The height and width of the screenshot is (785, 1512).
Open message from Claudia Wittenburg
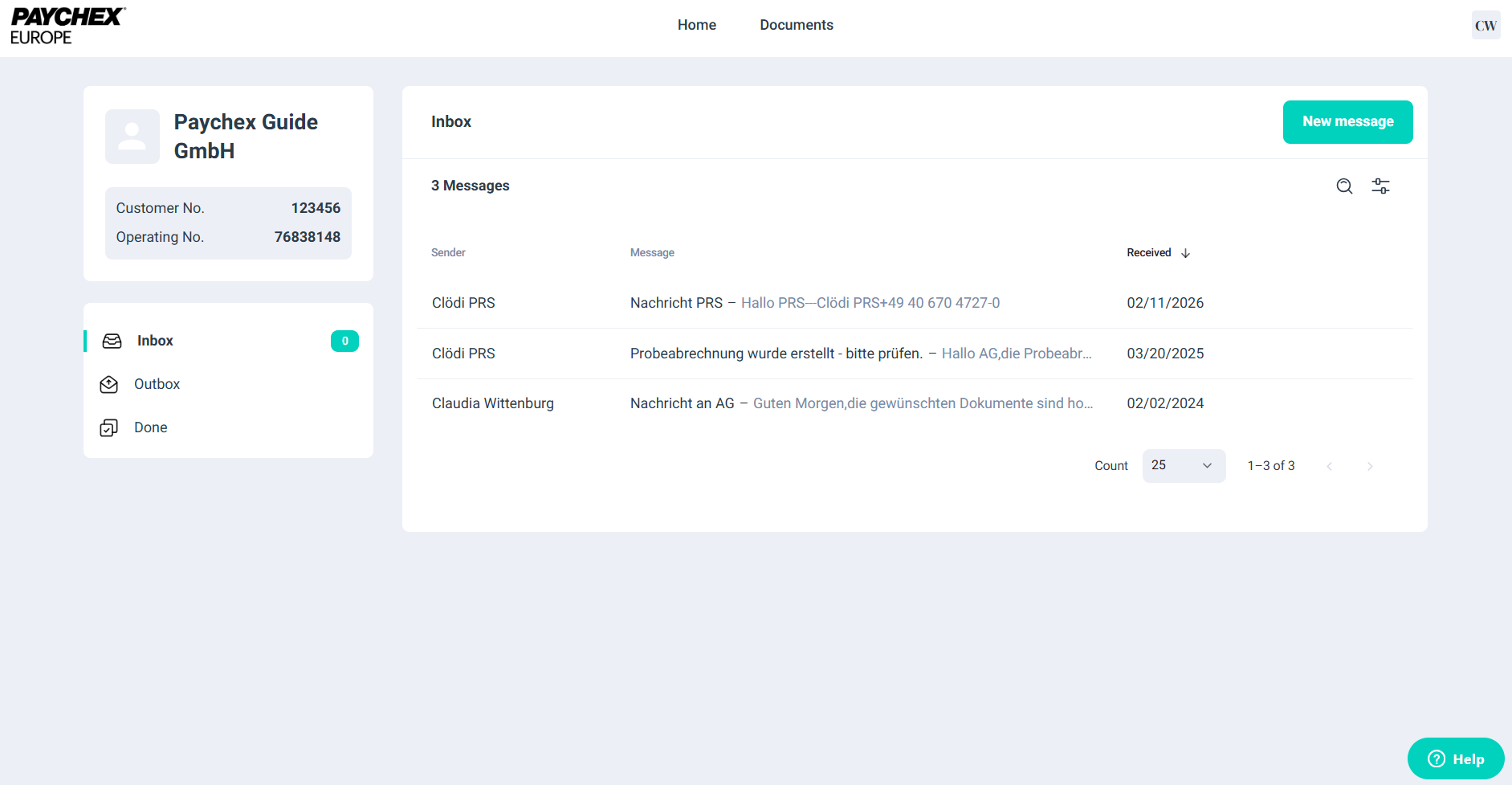pyautogui.click(x=492, y=403)
